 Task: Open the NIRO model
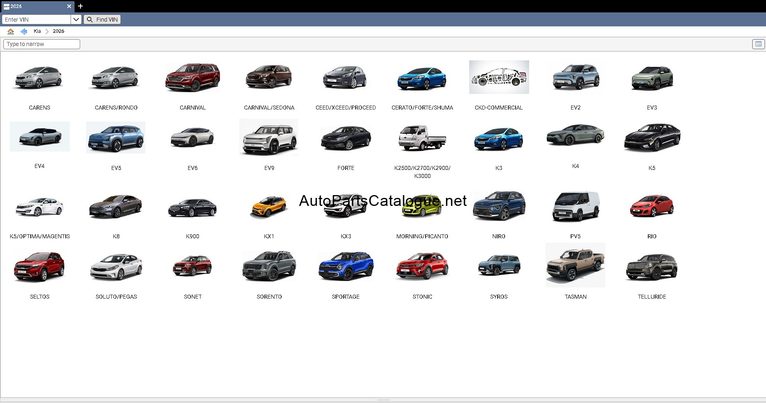pos(499,205)
